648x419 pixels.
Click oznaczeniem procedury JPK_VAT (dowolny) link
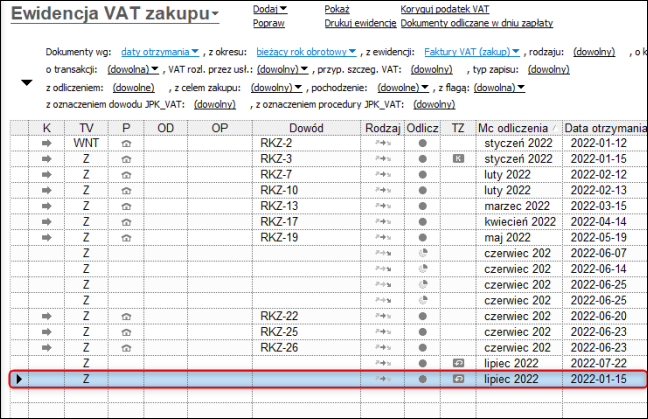tap(434, 105)
